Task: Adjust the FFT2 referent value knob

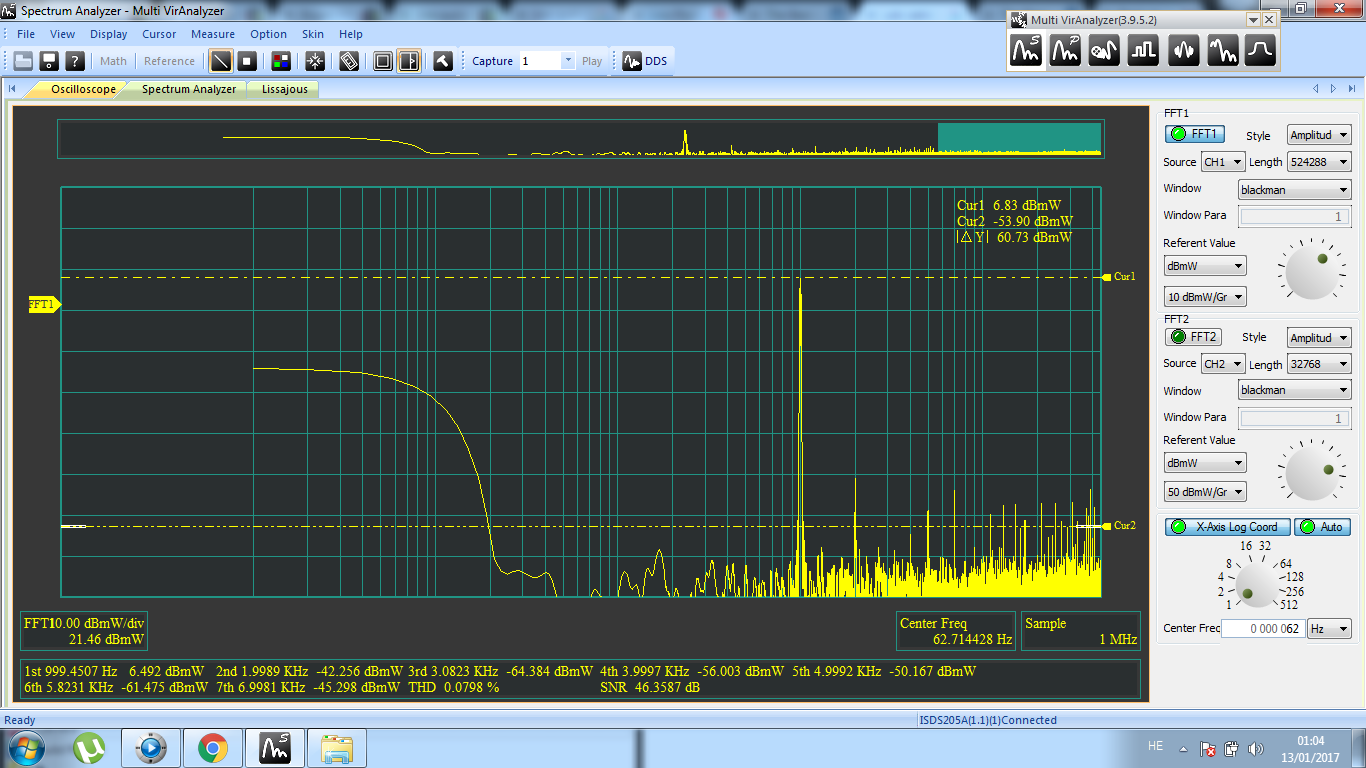Action: 1312,472
